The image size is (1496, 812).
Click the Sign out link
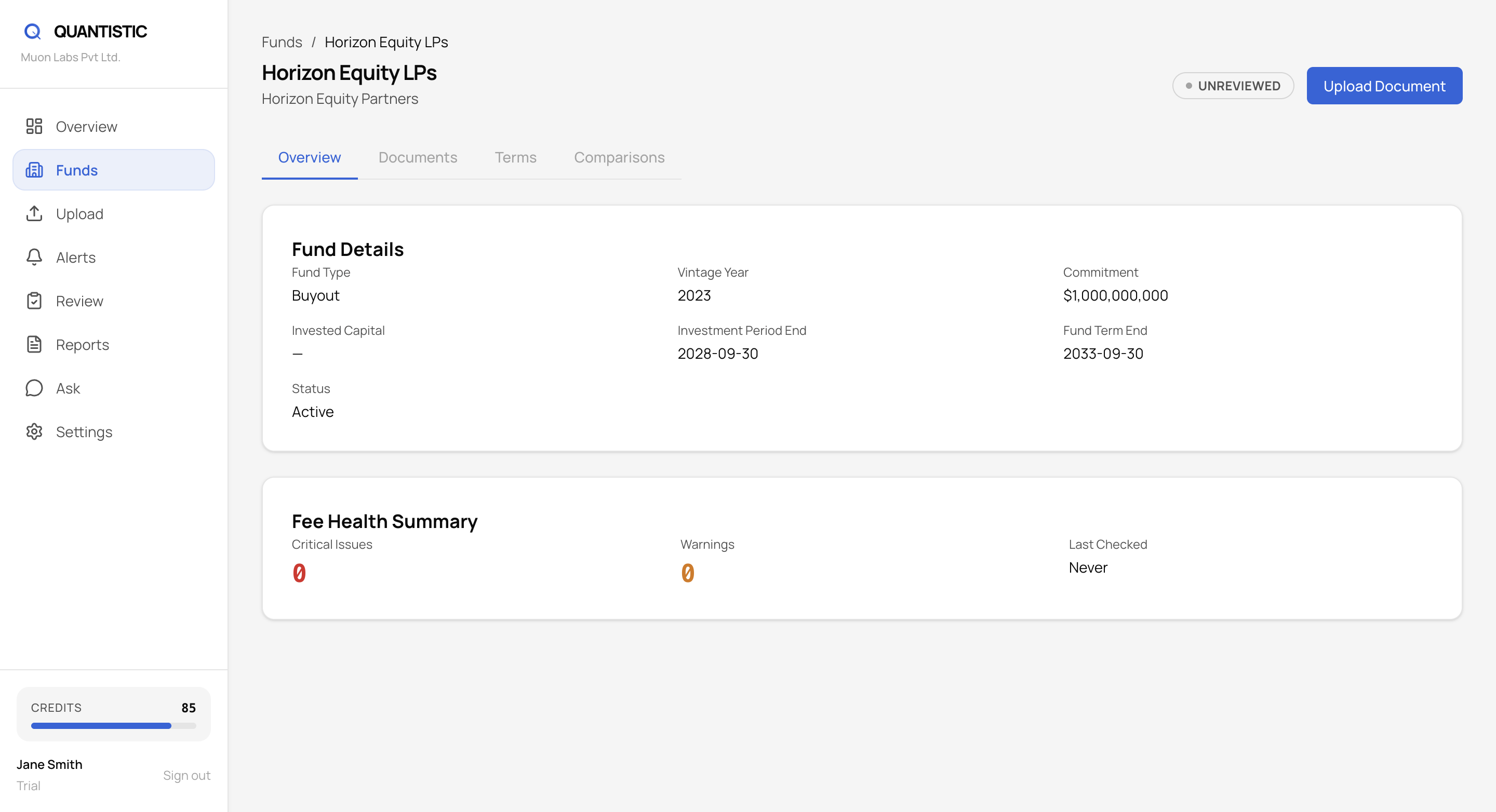[186, 776]
